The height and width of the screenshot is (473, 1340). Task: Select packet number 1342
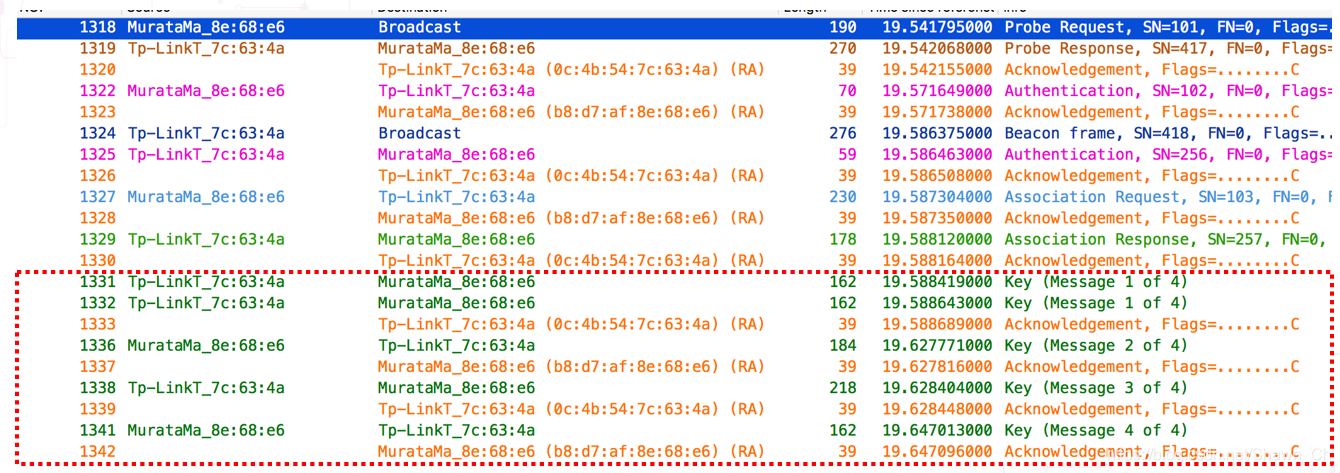pyautogui.click(x=98, y=451)
